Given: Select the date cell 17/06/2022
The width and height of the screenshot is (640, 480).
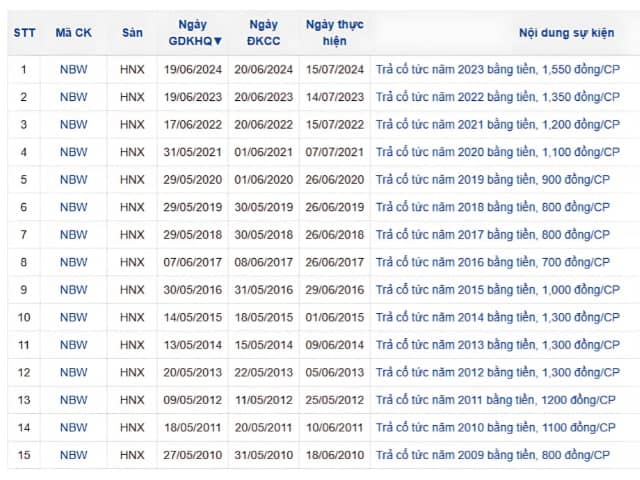Looking at the screenshot, I should pos(193,124).
